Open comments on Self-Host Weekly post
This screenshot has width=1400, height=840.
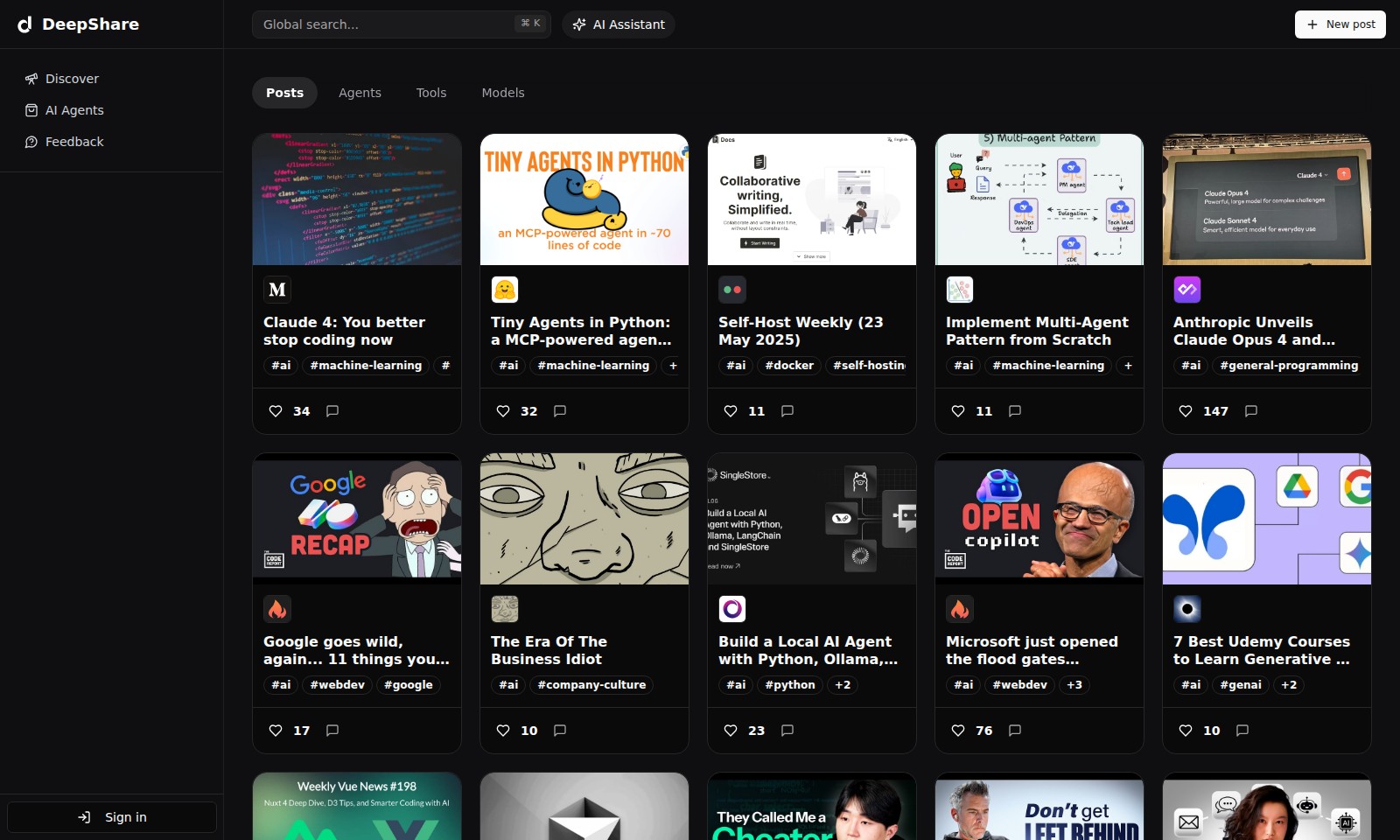(x=787, y=411)
